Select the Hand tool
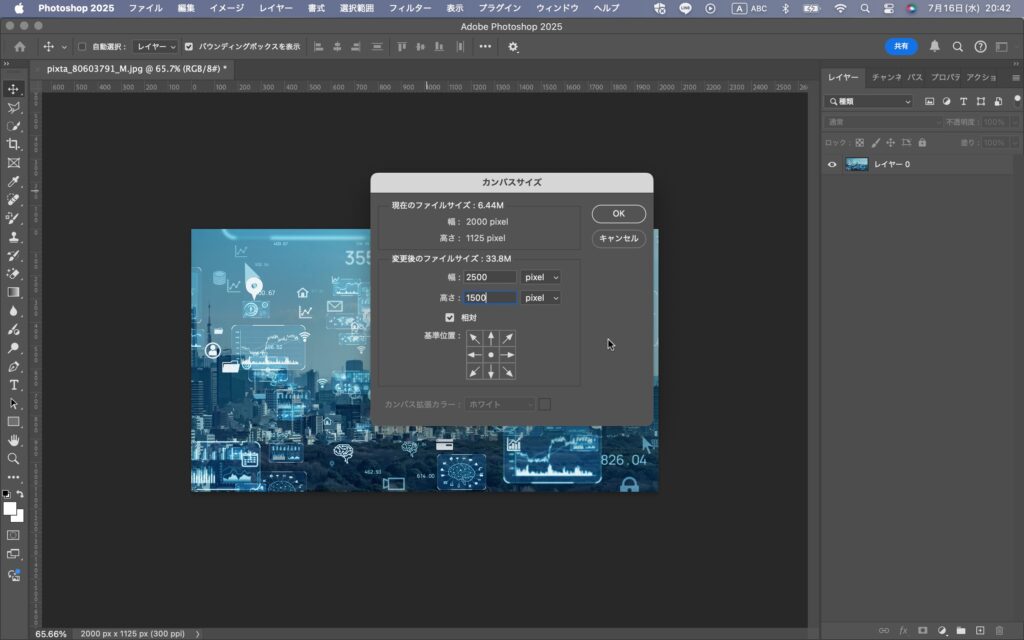This screenshot has height=640, width=1024. click(x=13, y=441)
